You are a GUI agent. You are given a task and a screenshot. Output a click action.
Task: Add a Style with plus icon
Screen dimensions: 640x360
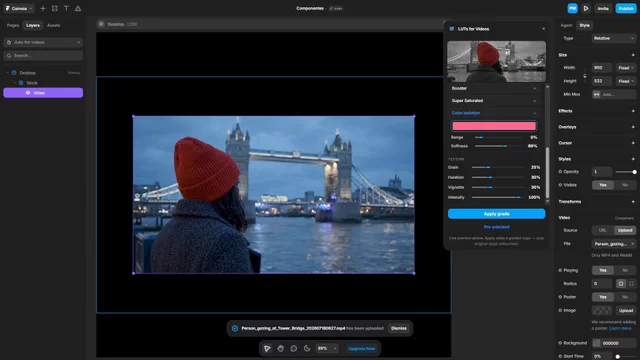(633, 159)
